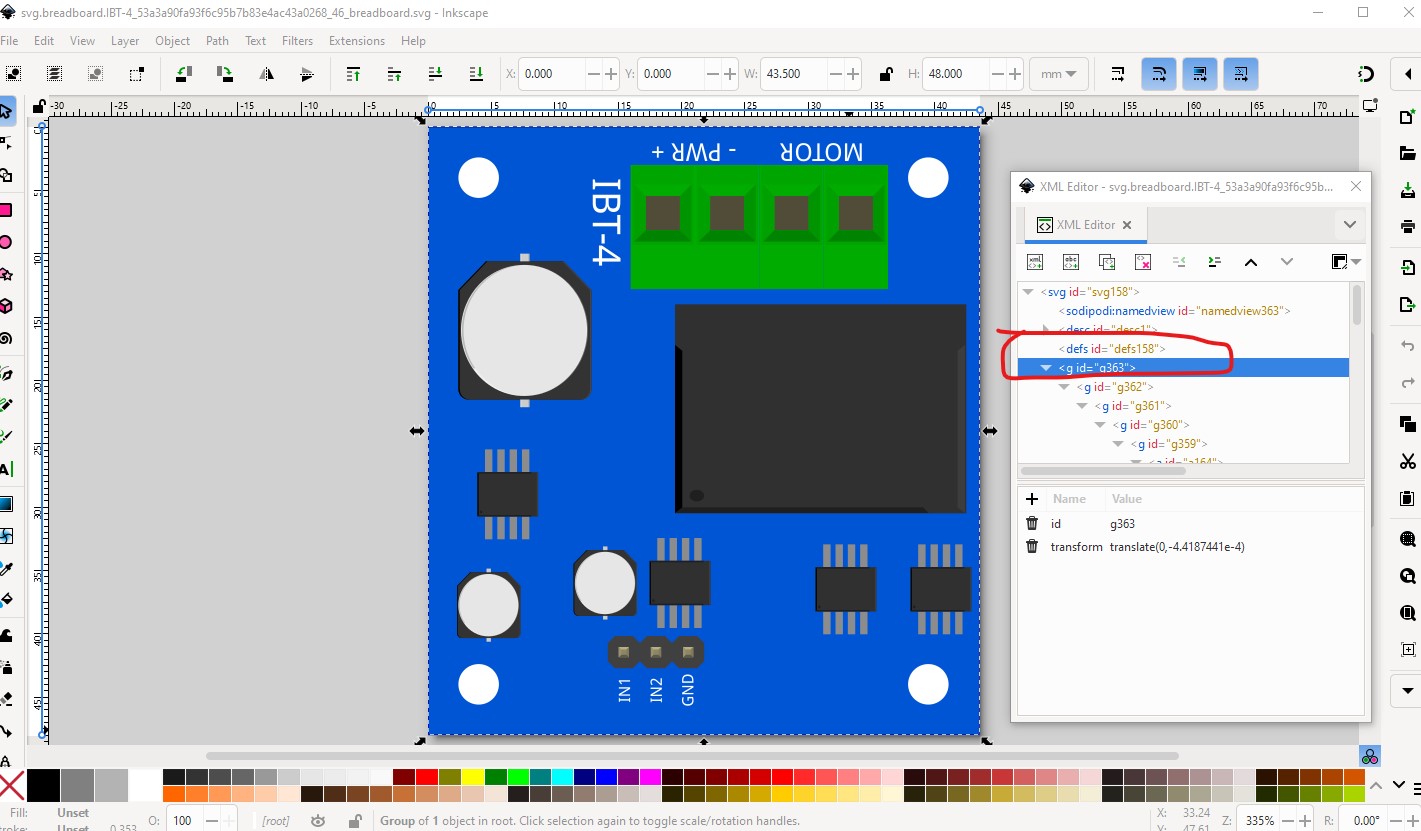Open the mm units dropdown

pyautogui.click(x=1059, y=74)
